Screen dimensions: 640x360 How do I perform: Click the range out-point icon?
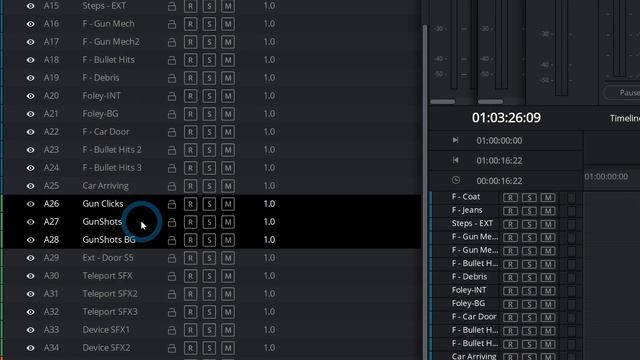tap(456, 160)
